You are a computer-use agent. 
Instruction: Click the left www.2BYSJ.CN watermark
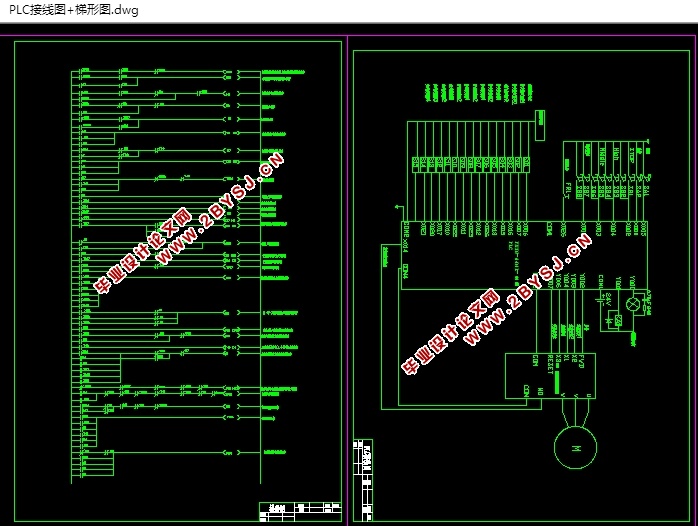pos(220,209)
